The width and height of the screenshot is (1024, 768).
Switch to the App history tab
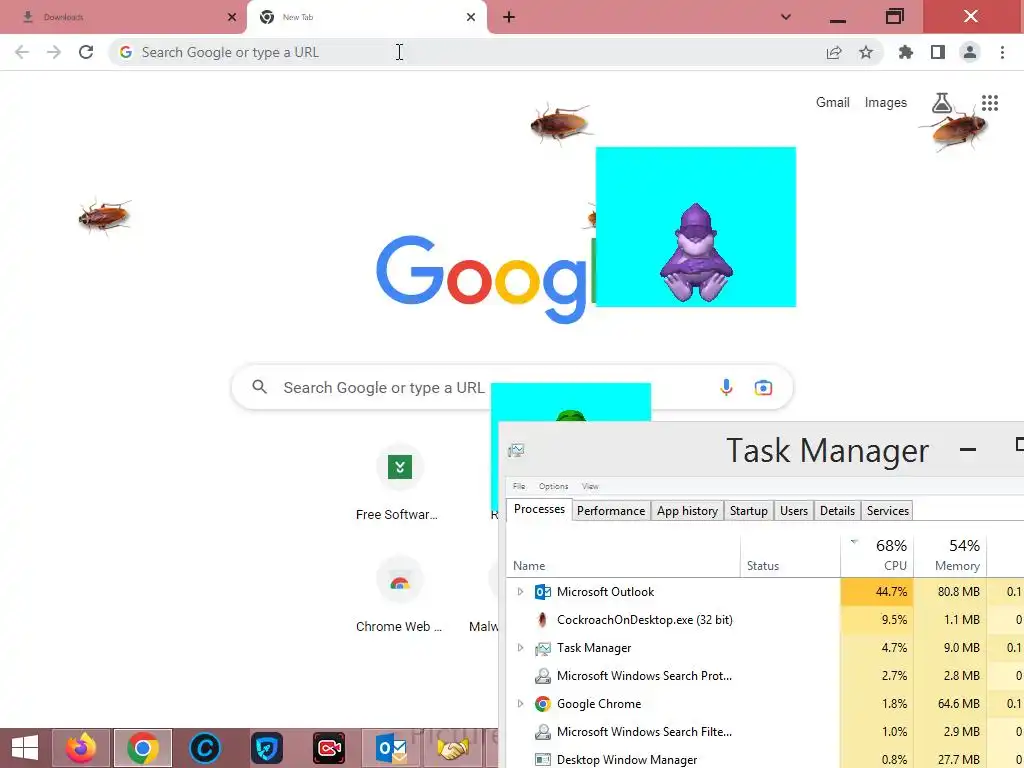tap(687, 511)
